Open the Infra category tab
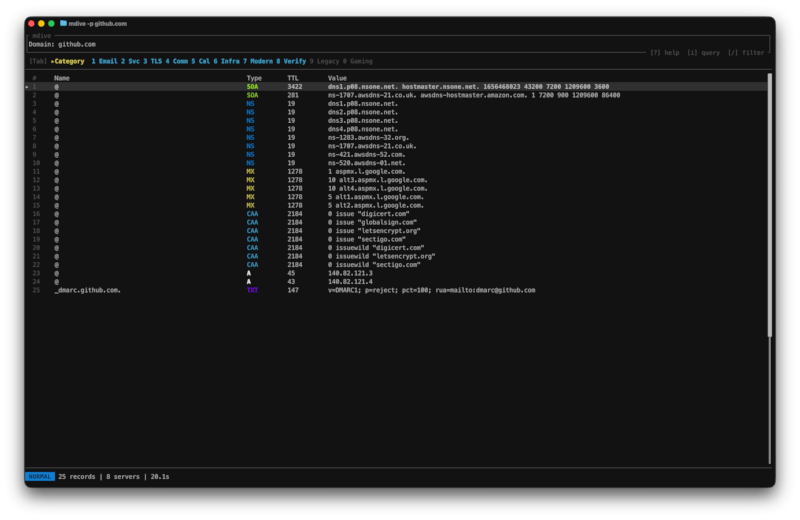 pyautogui.click(x=227, y=61)
